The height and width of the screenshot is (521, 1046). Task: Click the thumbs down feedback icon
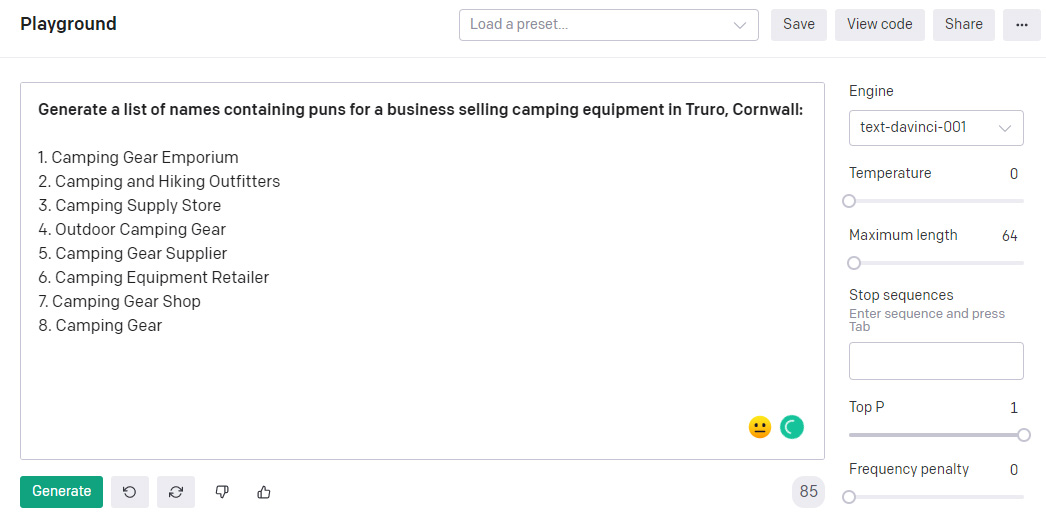point(222,492)
